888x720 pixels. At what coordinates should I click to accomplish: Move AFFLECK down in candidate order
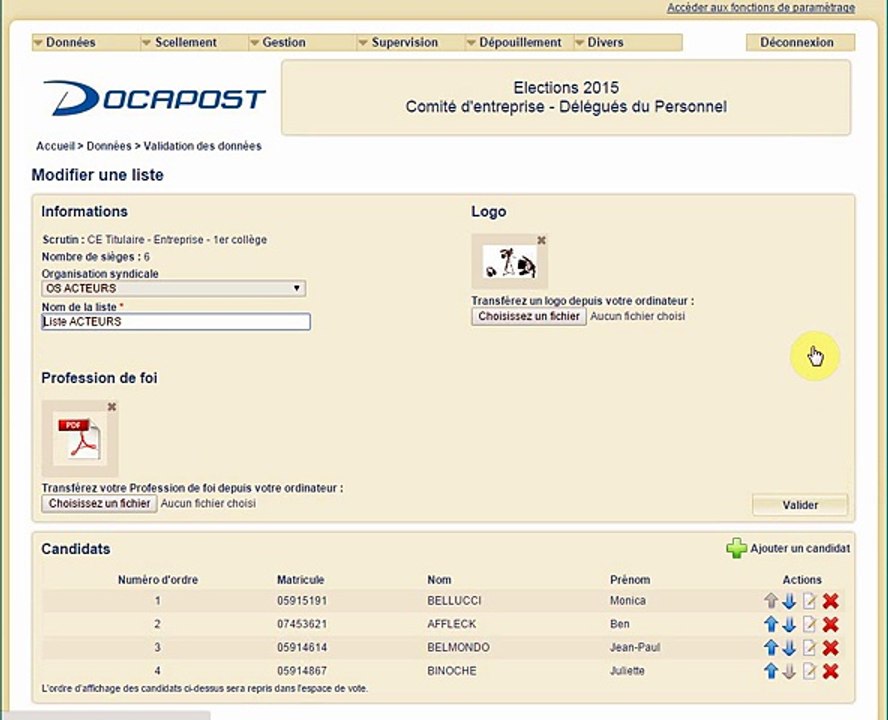pyautogui.click(x=789, y=624)
